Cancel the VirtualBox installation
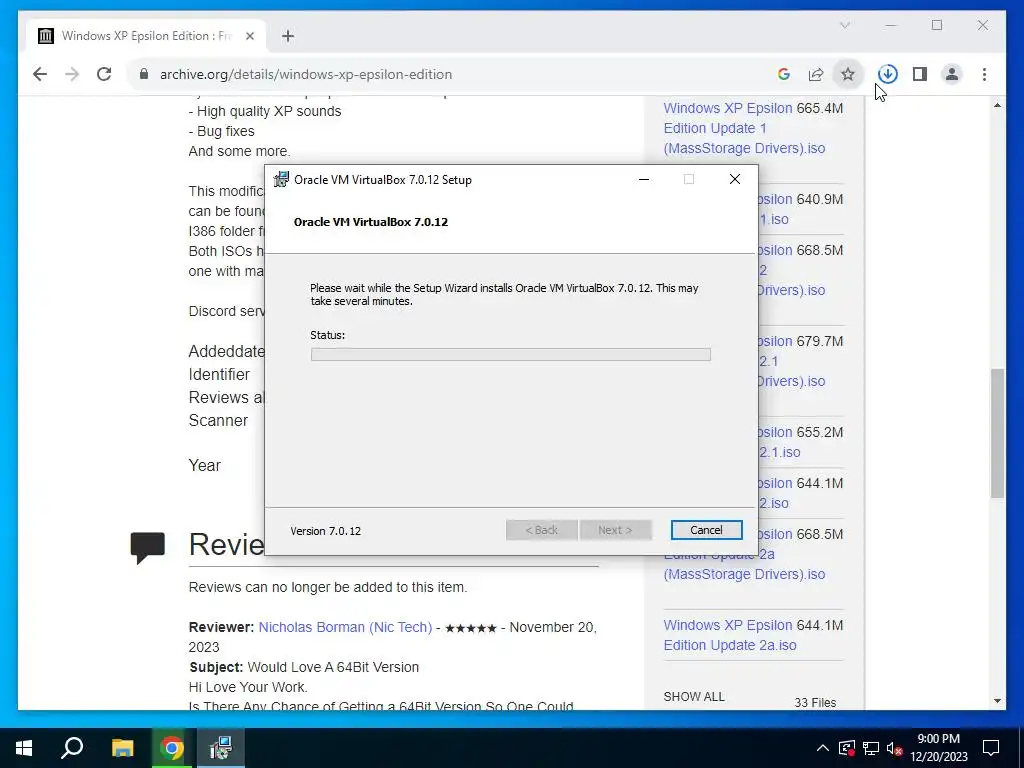1024x768 pixels. point(707,530)
